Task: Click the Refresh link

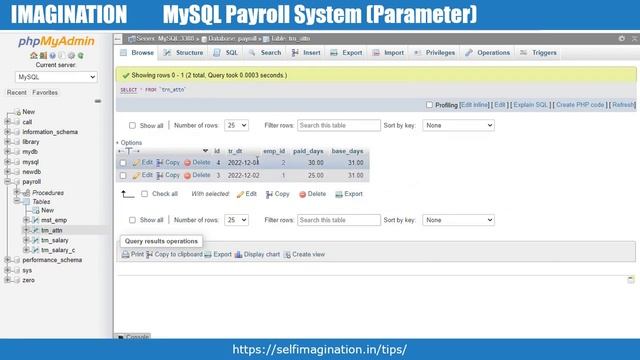Action: tap(623, 105)
